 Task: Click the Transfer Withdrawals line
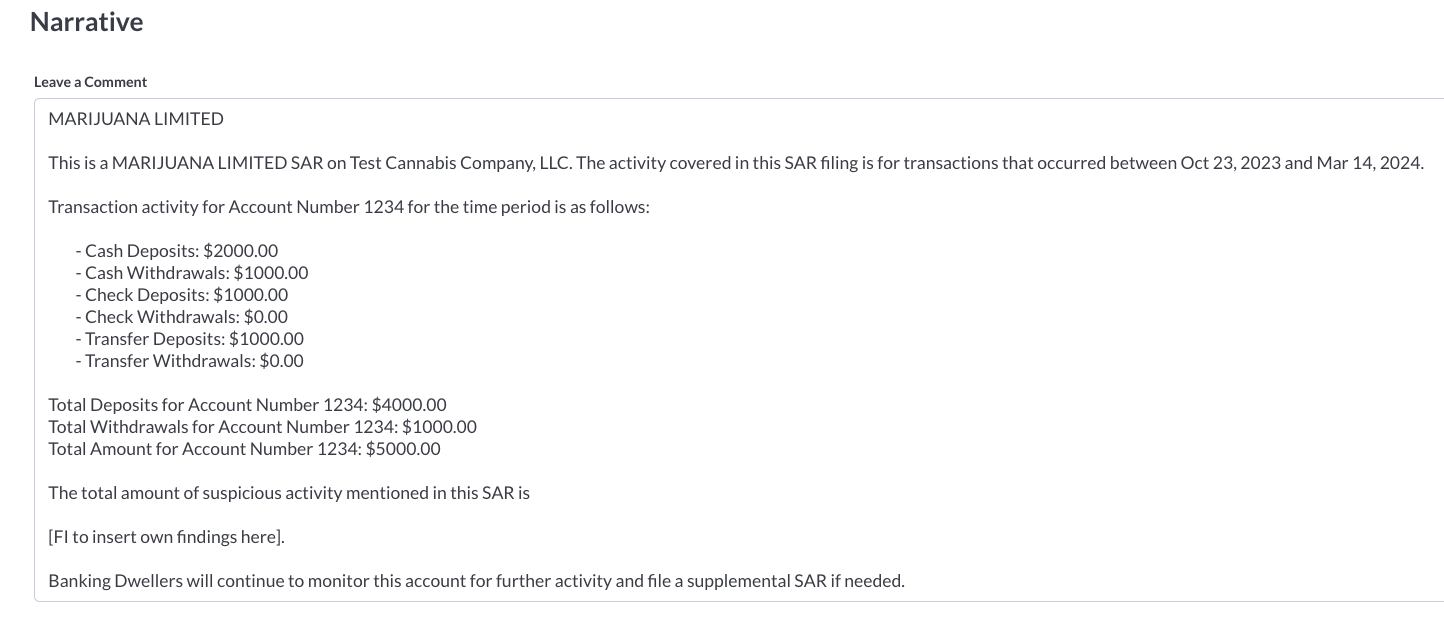pos(190,360)
